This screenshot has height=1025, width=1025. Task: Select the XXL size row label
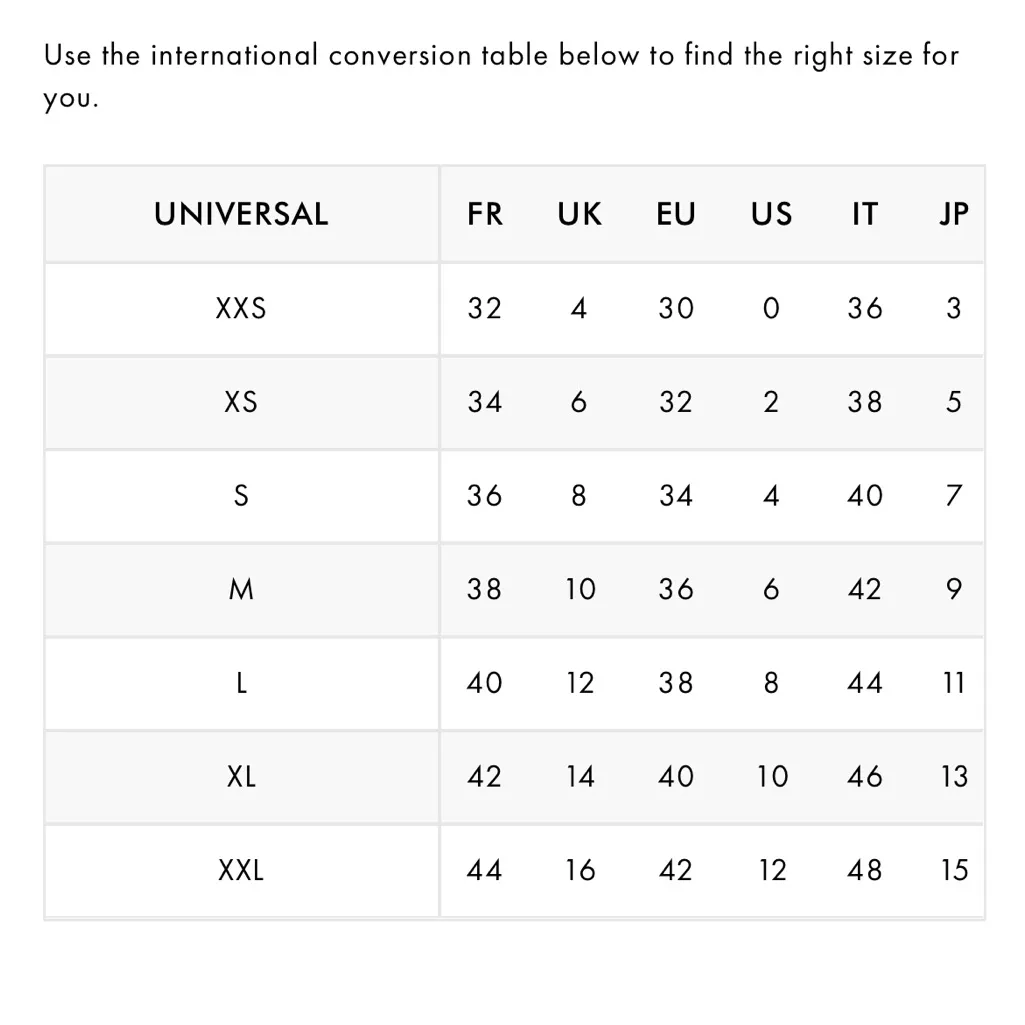point(241,871)
